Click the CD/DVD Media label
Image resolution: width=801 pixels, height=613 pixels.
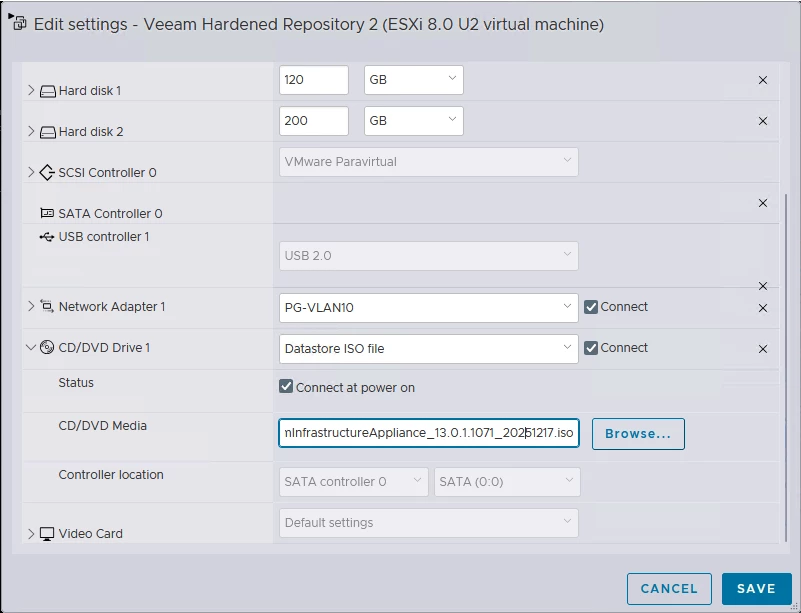[x=103, y=426]
